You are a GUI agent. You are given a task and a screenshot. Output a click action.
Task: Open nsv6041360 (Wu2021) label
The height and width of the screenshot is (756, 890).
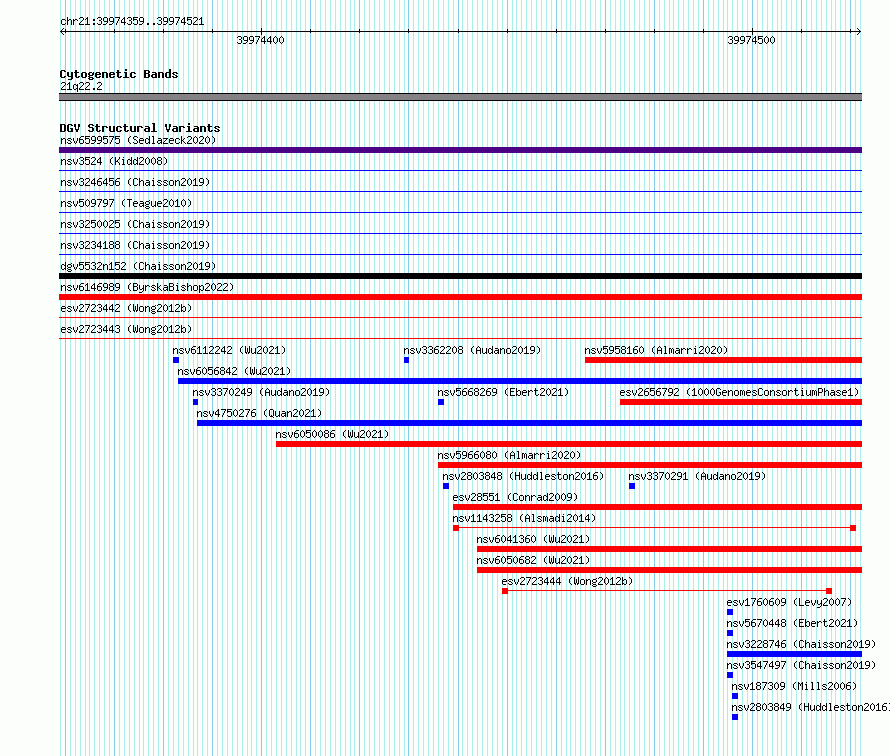(x=534, y=539)
